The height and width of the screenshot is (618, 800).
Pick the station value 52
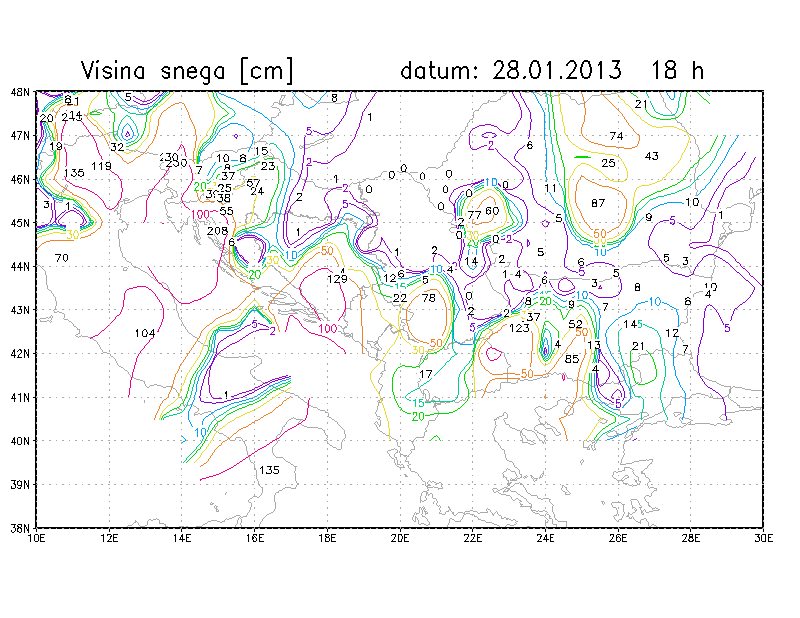click(576, 324)
